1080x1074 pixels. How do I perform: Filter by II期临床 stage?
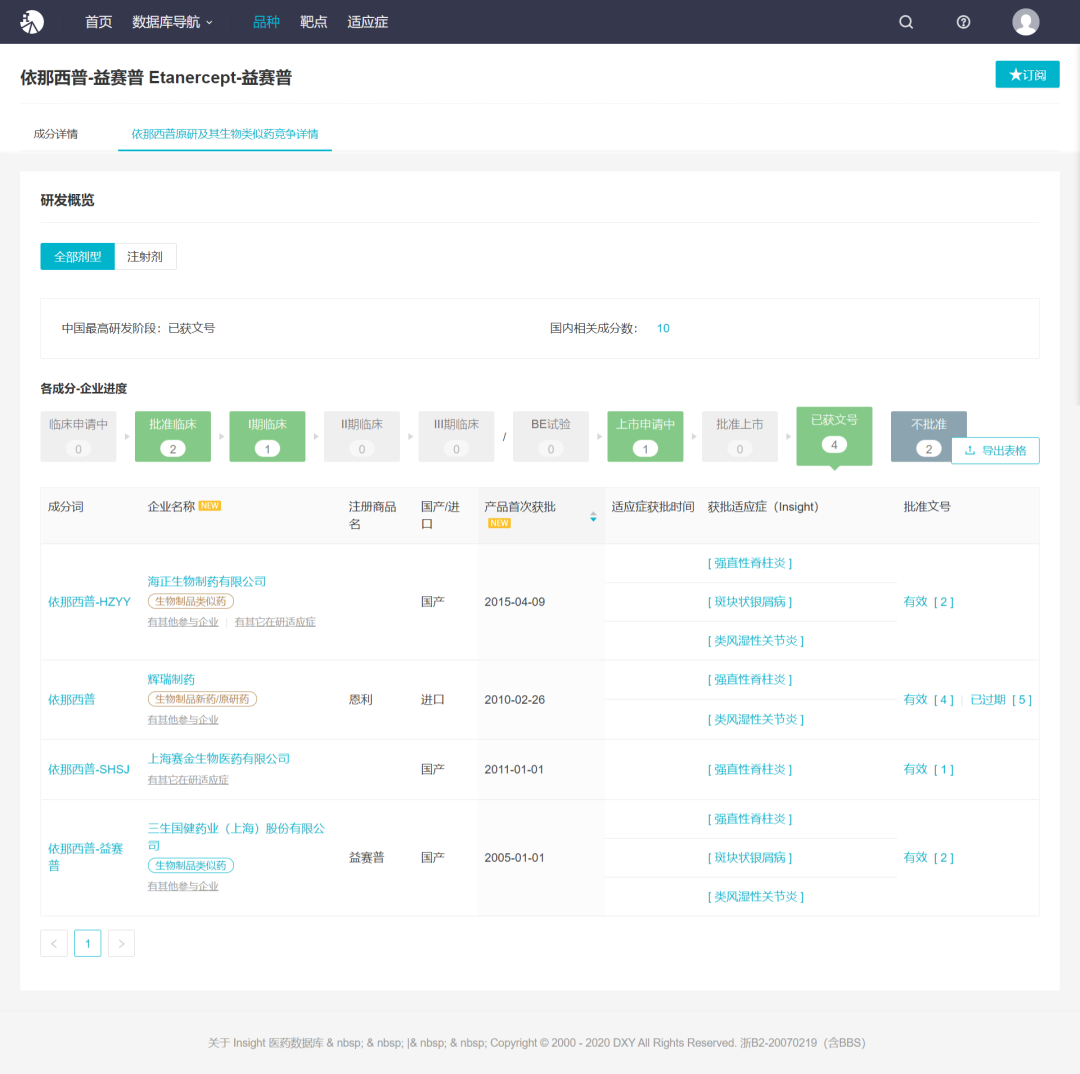362,436
